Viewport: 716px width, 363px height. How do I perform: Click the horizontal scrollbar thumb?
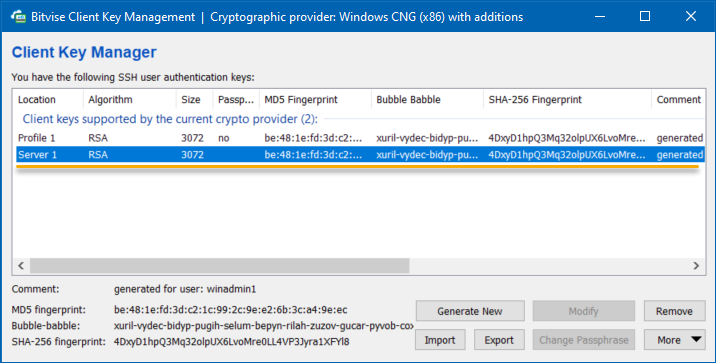click(x=220, y=265)
